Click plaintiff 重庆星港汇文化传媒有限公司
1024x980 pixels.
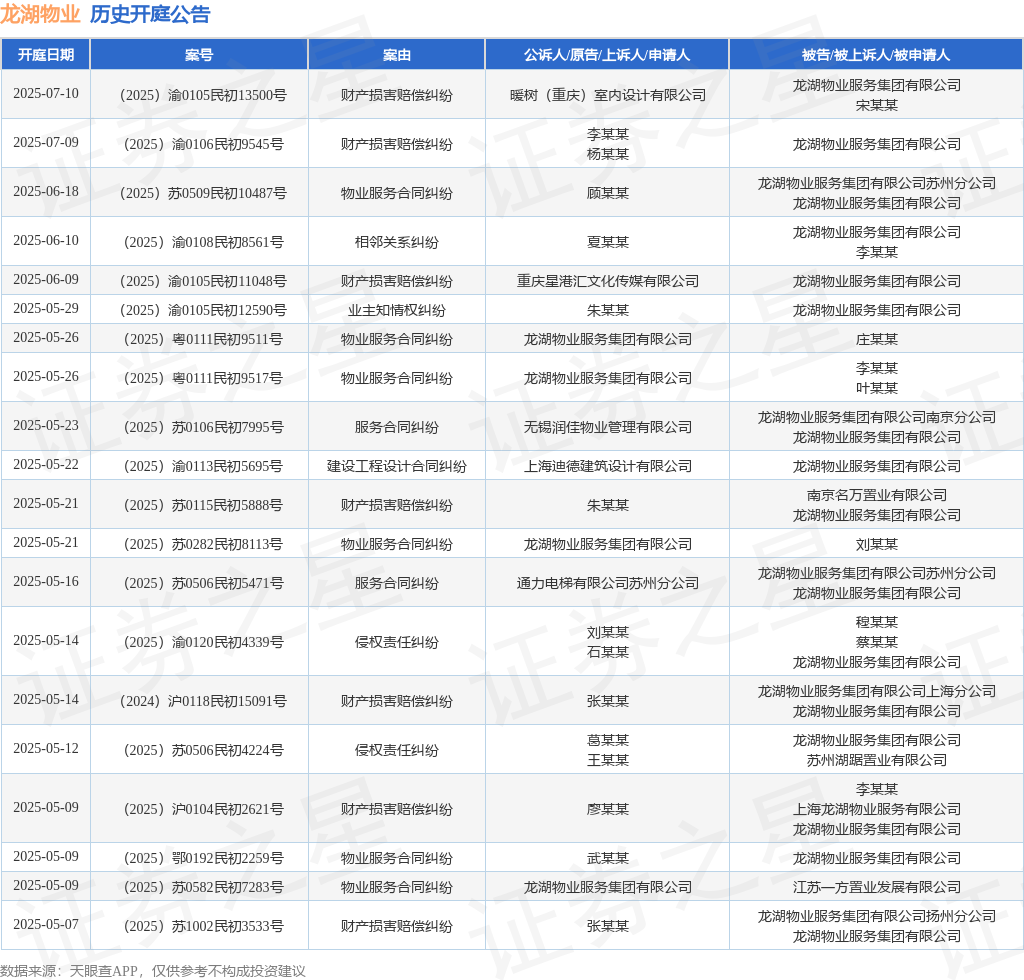(607, 281)
